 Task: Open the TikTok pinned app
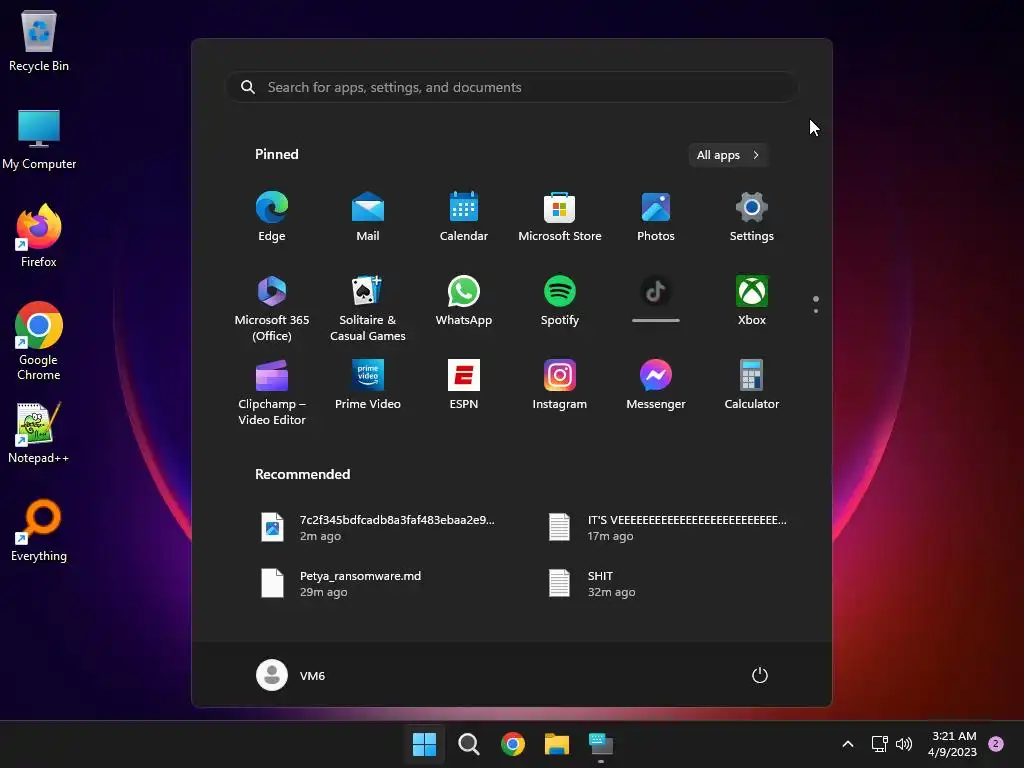click(656, 299)
